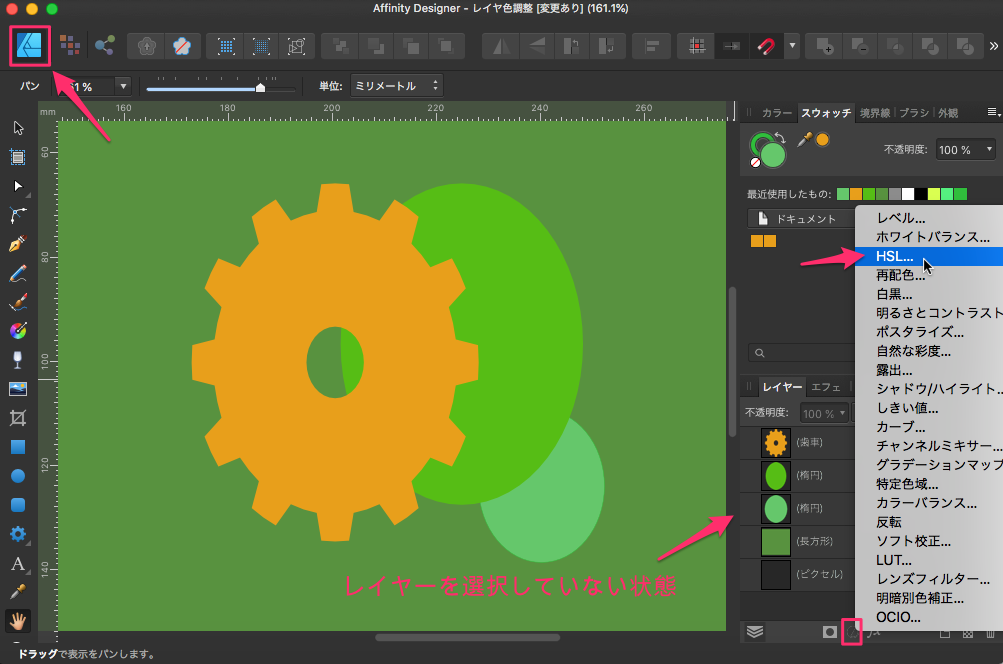Open the ドキュメント palette selector

point(800,218)
